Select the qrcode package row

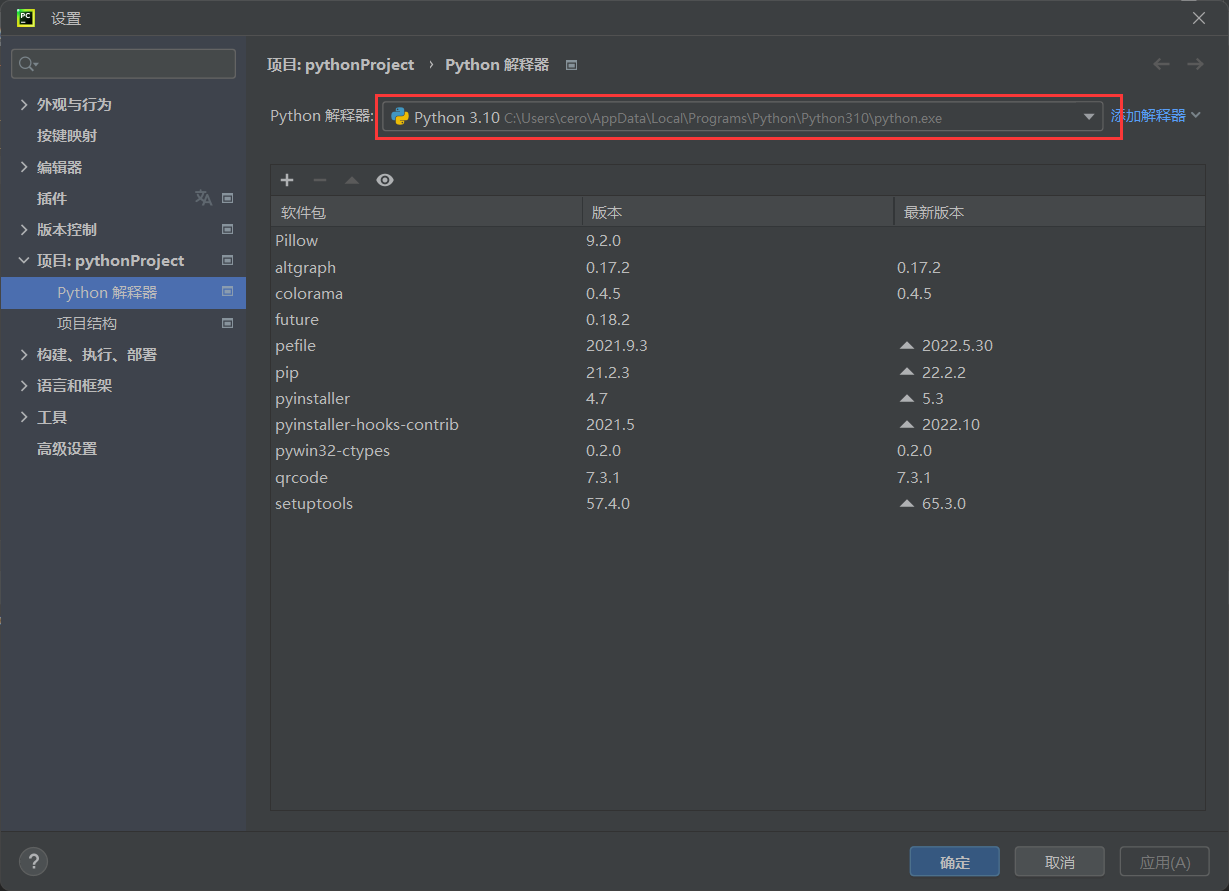(738, 477)
